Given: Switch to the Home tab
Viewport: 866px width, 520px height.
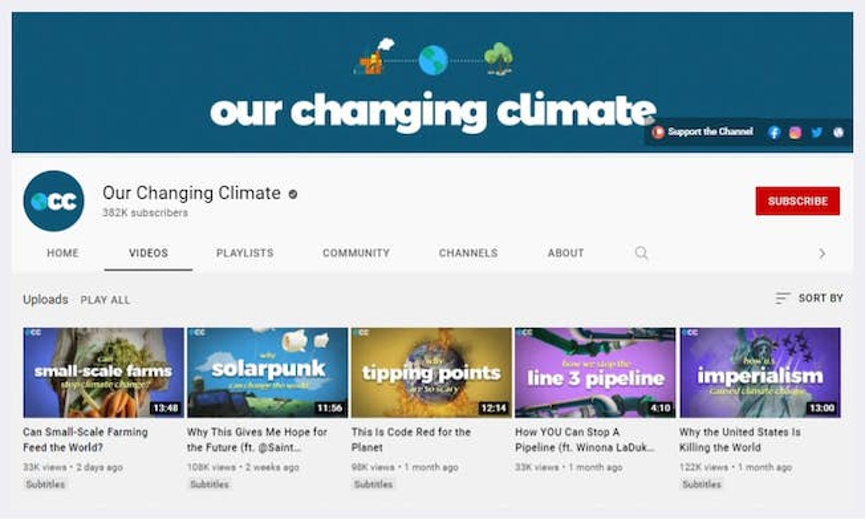Looking at the screenshot, I should (62, 253).
